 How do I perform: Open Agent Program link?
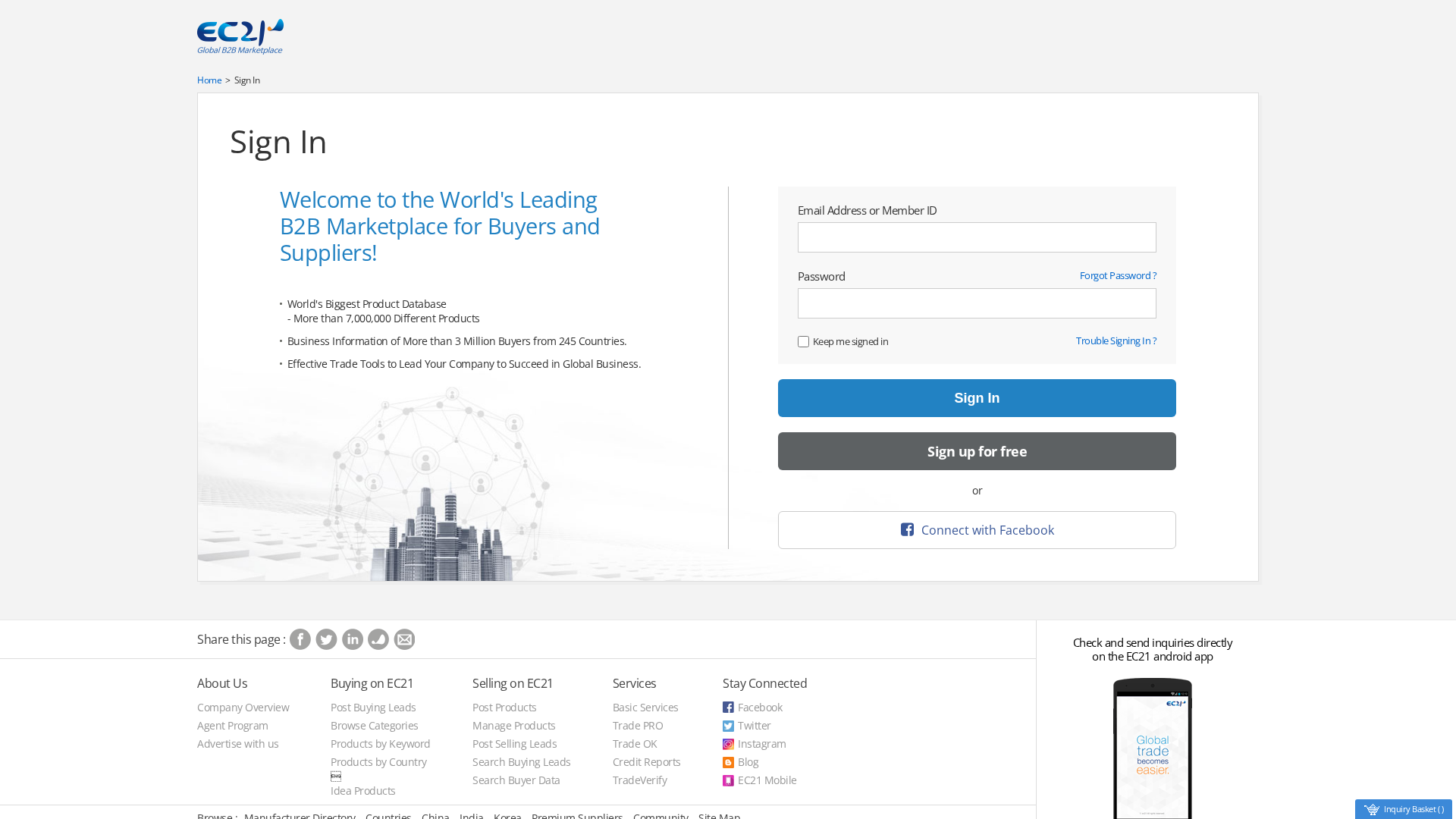(x=233, y=726)
